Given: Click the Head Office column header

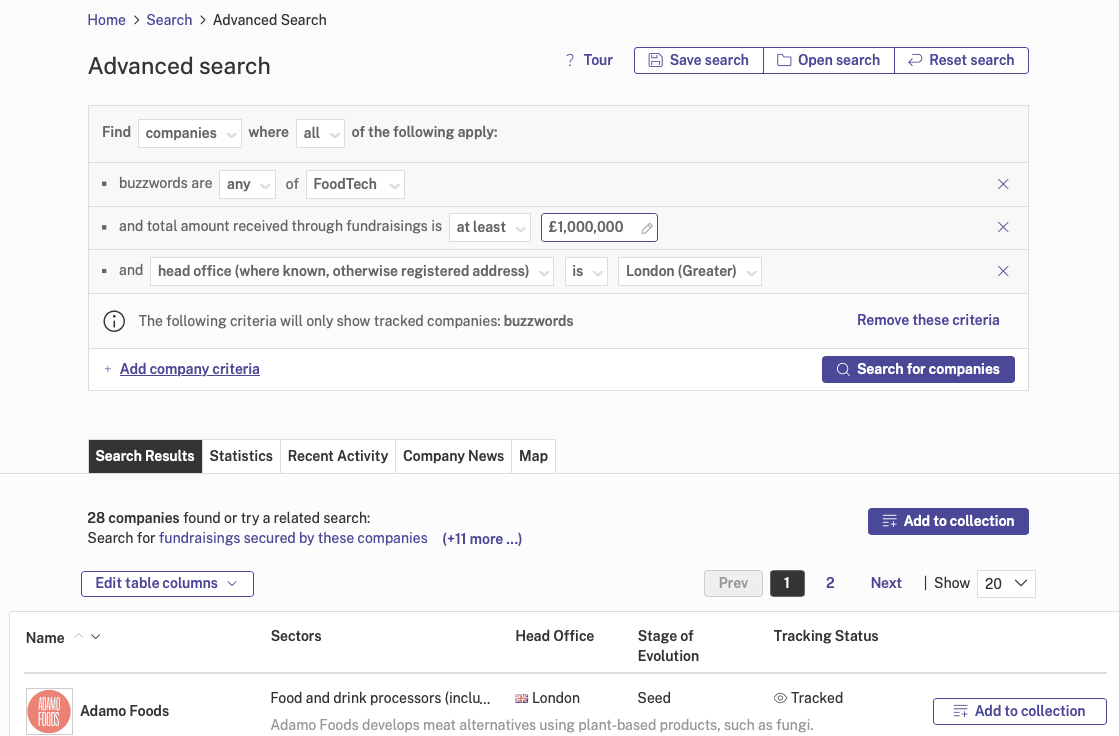Looking at the screenshot, I should 555,636.
